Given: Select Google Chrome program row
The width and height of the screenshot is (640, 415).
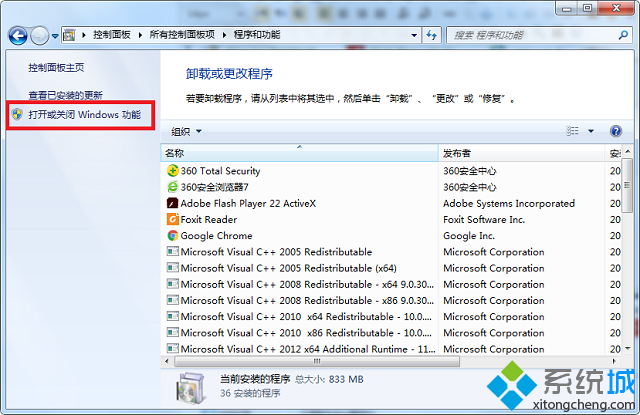Looking at the screenshot, I should tap(391, 235).
